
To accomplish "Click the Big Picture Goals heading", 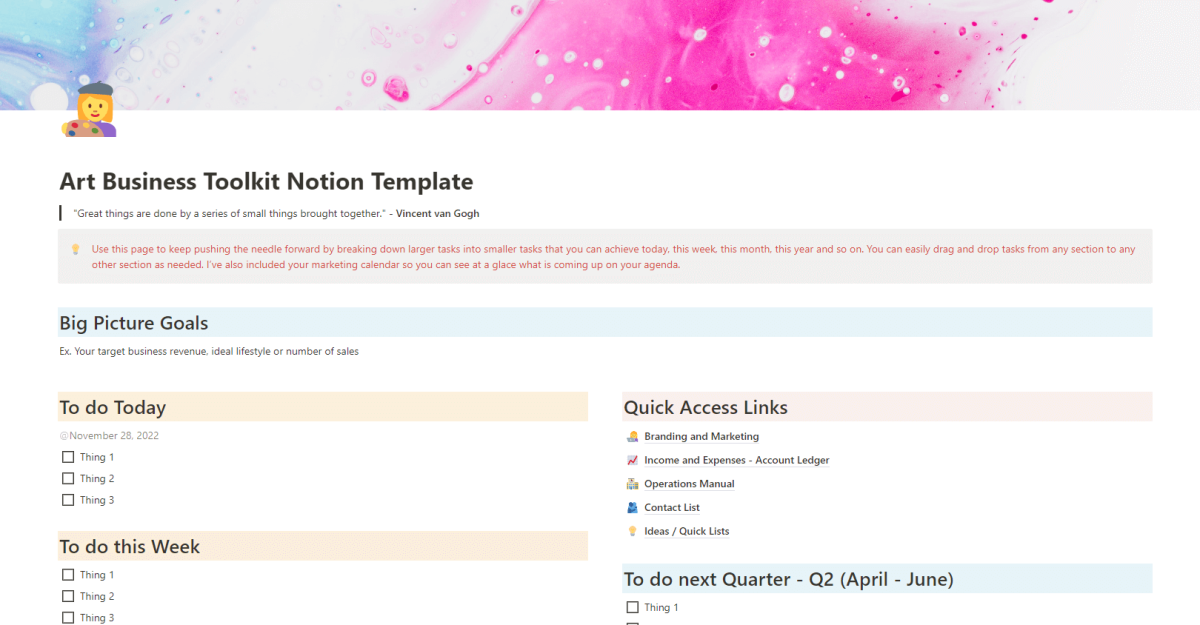I will (x=134, y=323).
